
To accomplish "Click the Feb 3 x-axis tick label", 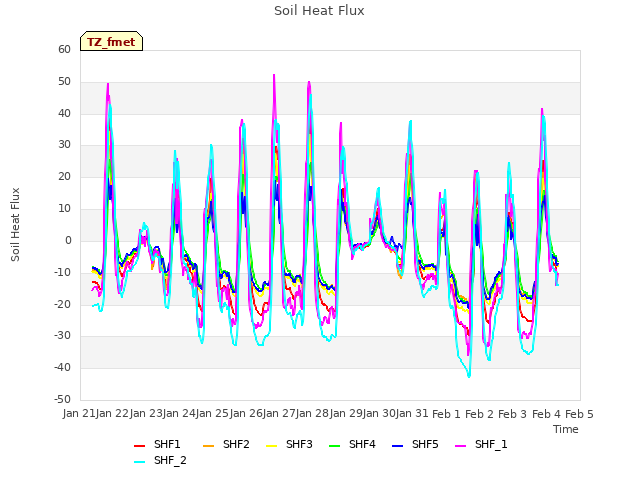I will click(513, 414).
